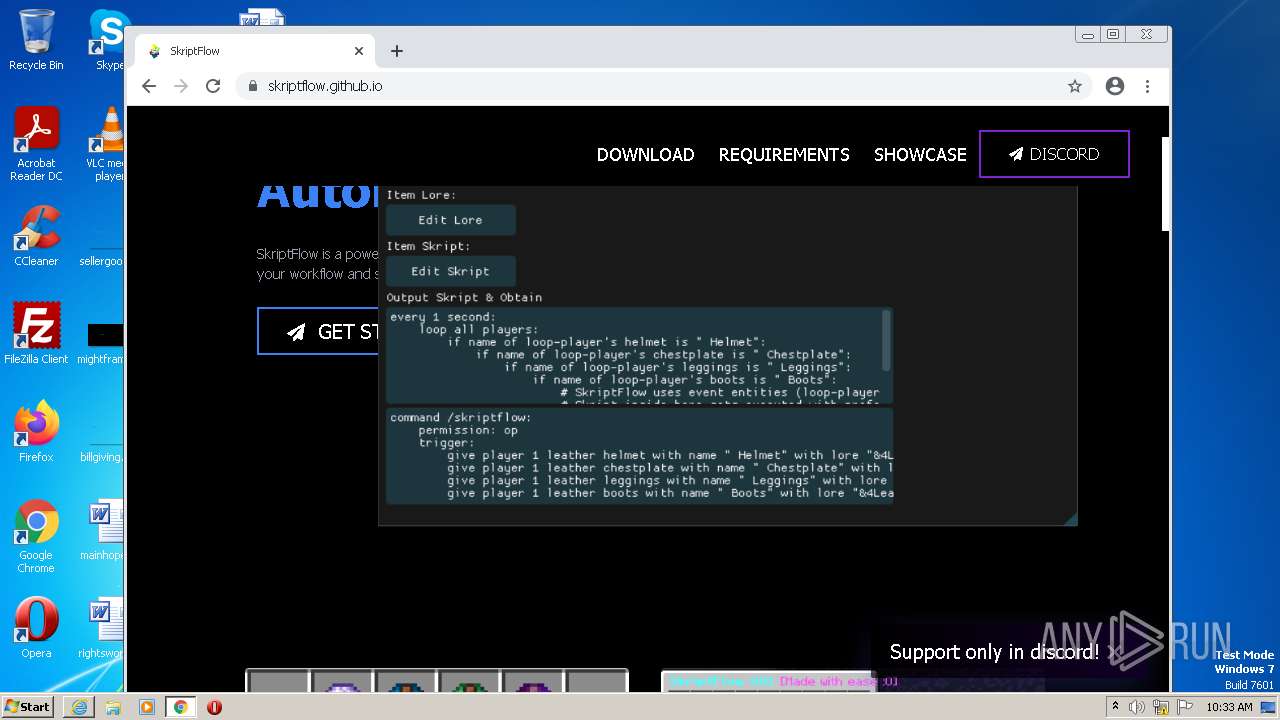Open the Recycle Bin desktop icon

(x=36, y=40)
